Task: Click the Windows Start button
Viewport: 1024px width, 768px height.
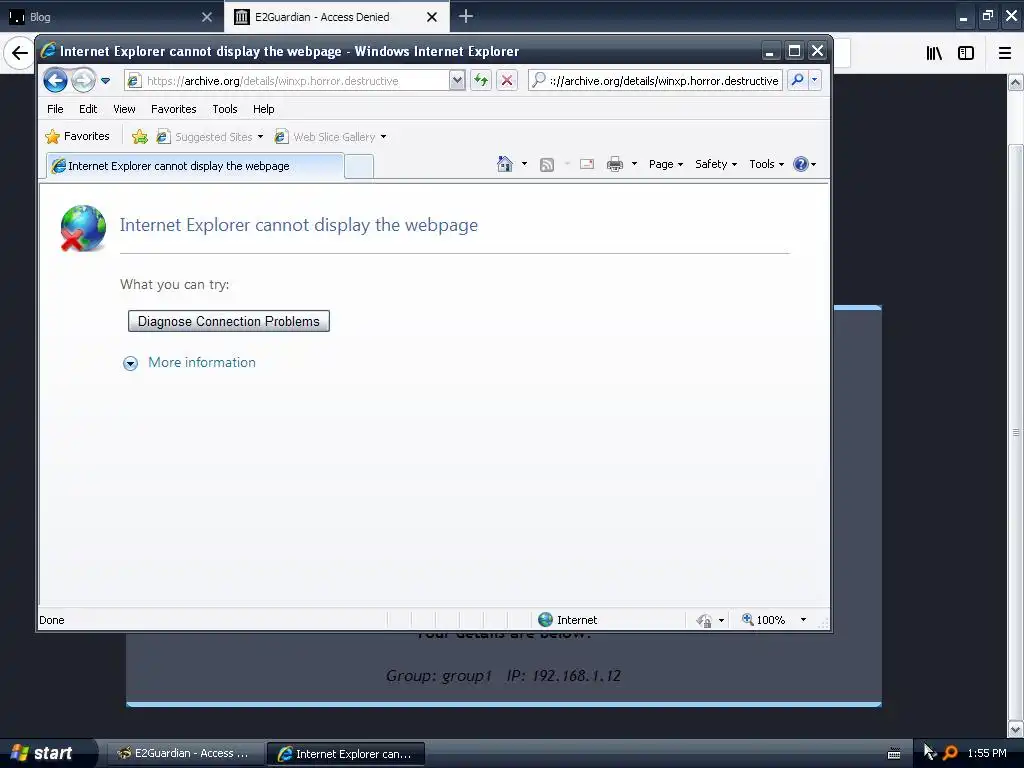Action: (47, 753)
